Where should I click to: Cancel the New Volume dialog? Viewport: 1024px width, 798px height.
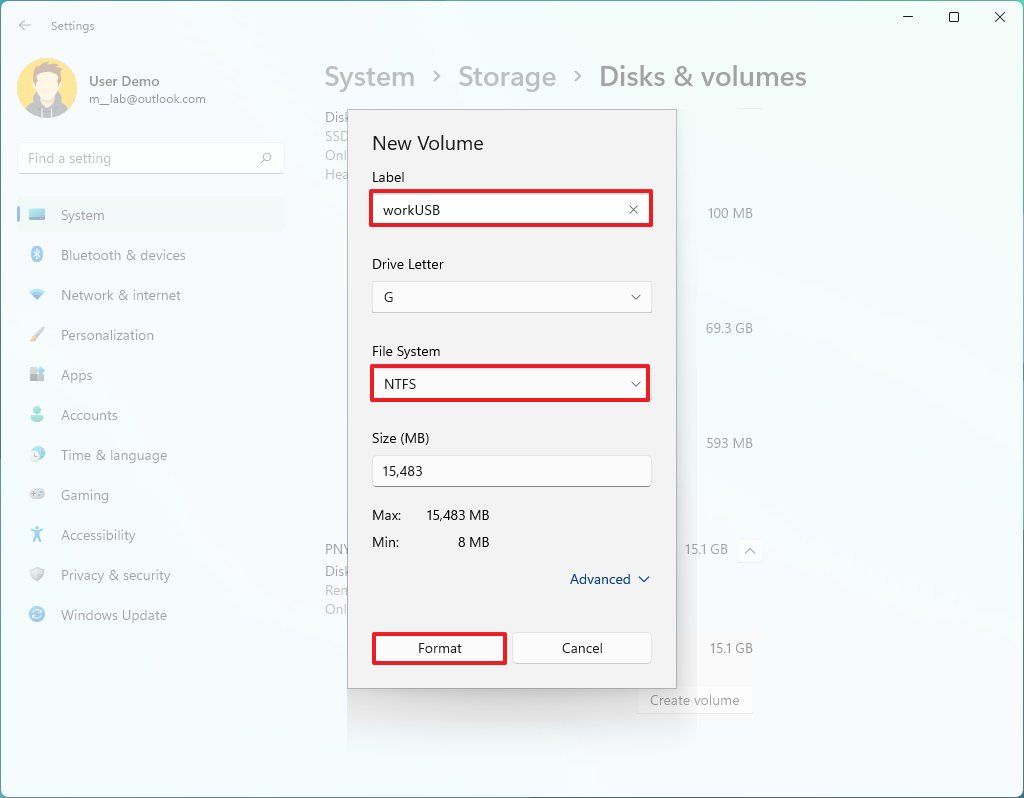582,648
